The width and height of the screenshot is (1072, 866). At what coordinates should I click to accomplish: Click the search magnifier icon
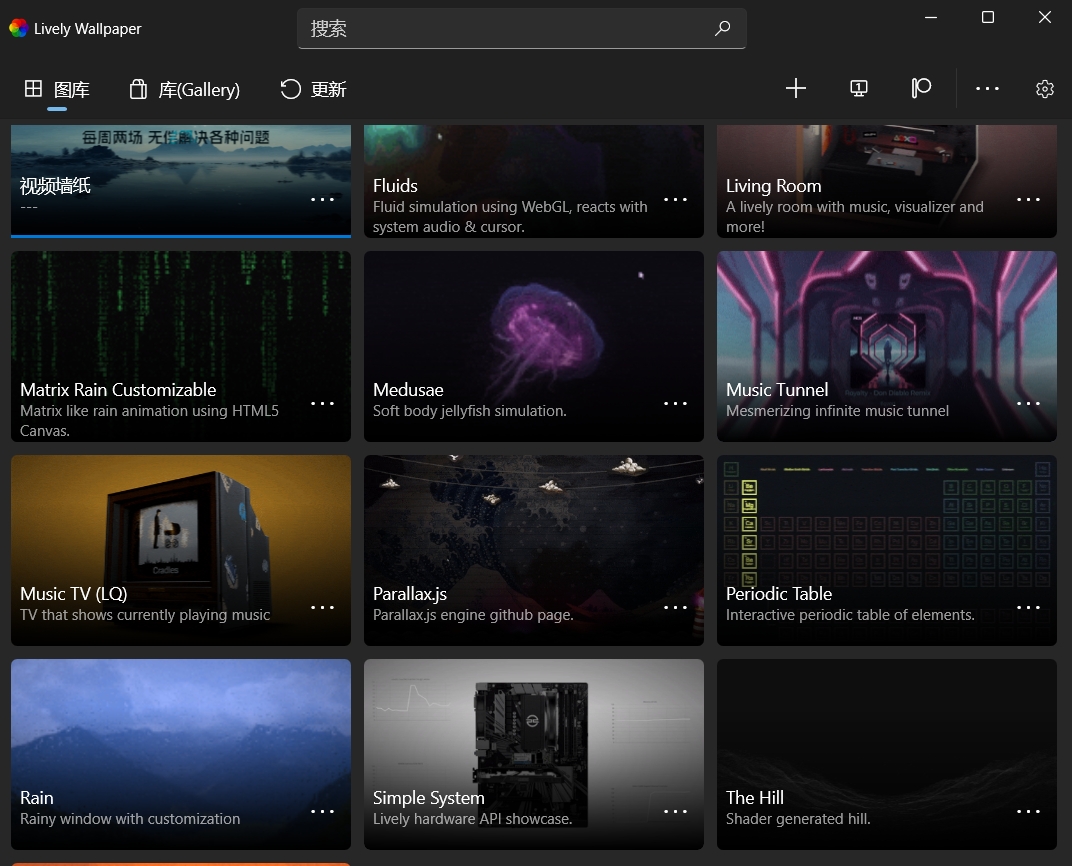click(x=723, y=28)
